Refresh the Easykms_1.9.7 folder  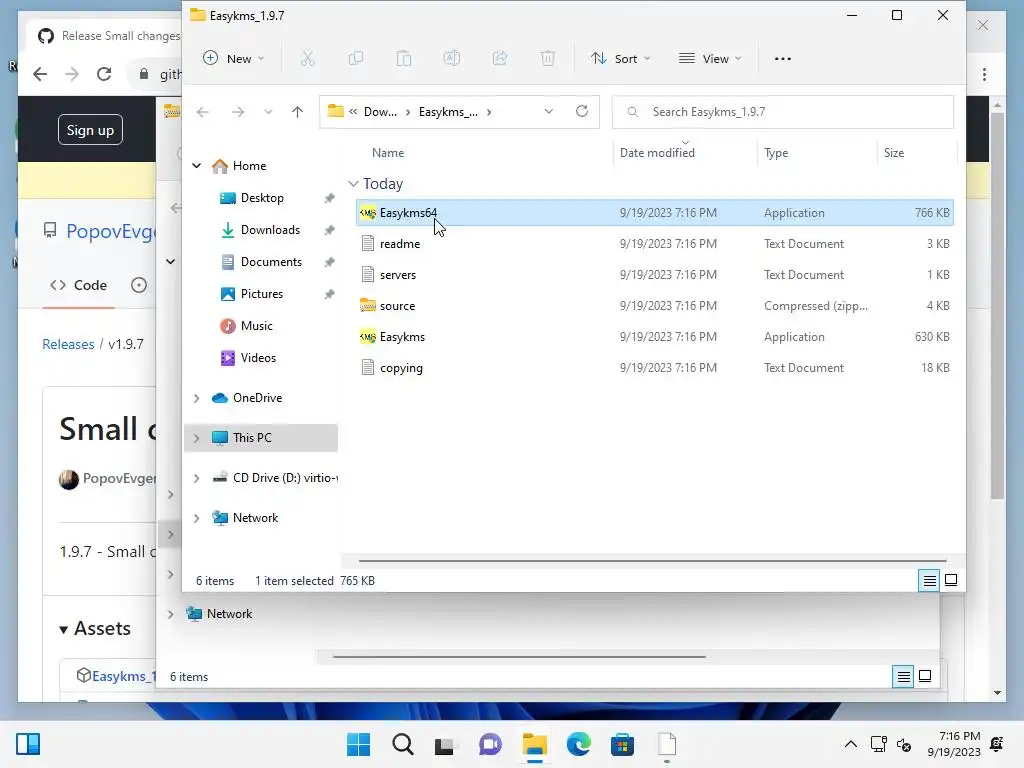click(x=582, y=112)
